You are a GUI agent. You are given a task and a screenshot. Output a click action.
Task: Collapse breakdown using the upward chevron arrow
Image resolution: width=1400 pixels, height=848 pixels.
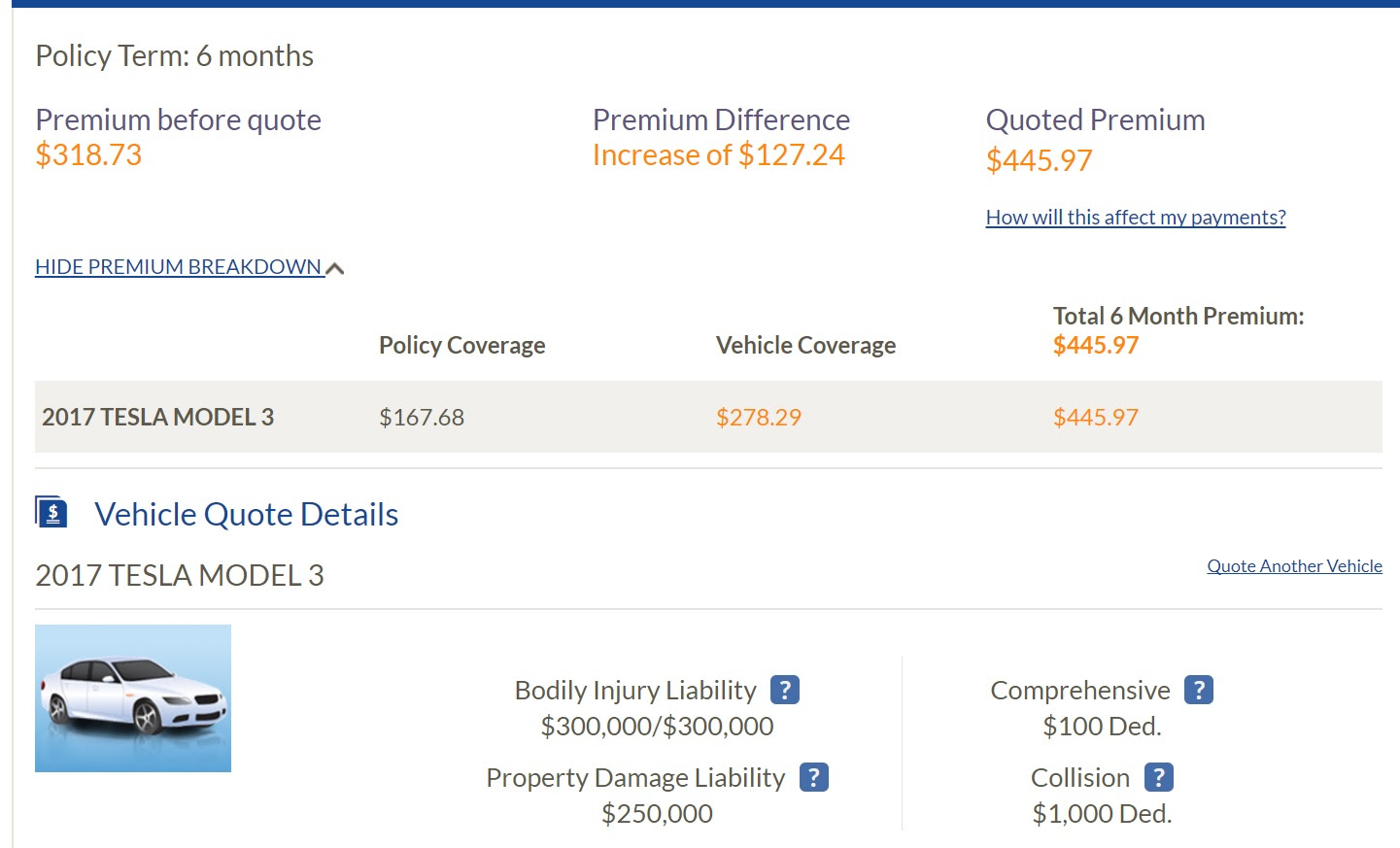[334, 267]
